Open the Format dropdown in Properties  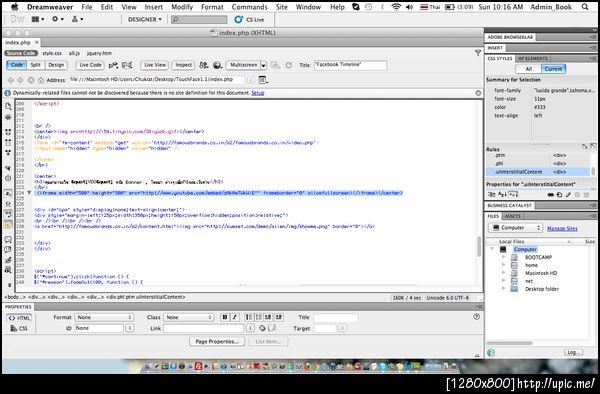tap(104, 317)
